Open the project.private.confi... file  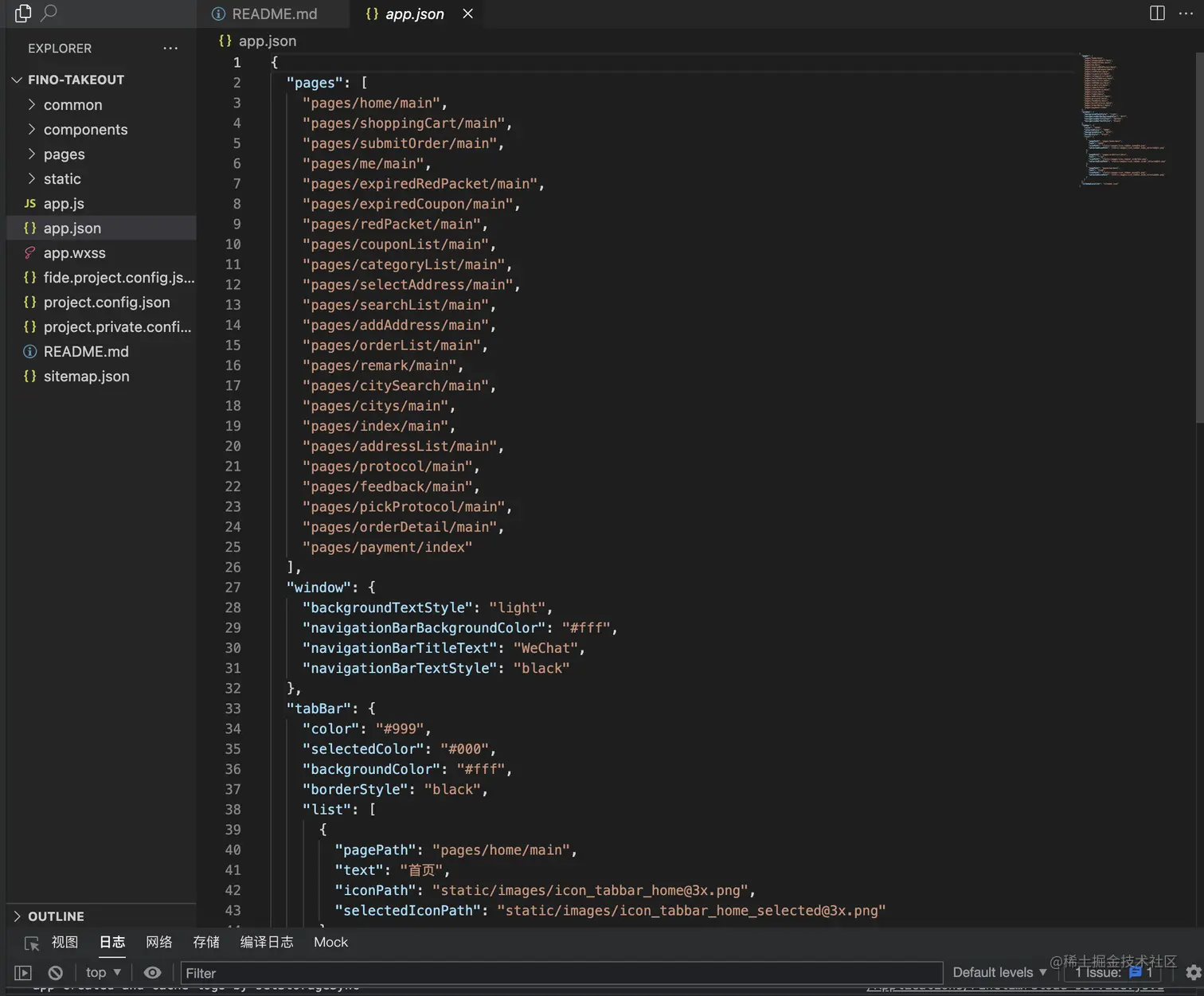101,327
